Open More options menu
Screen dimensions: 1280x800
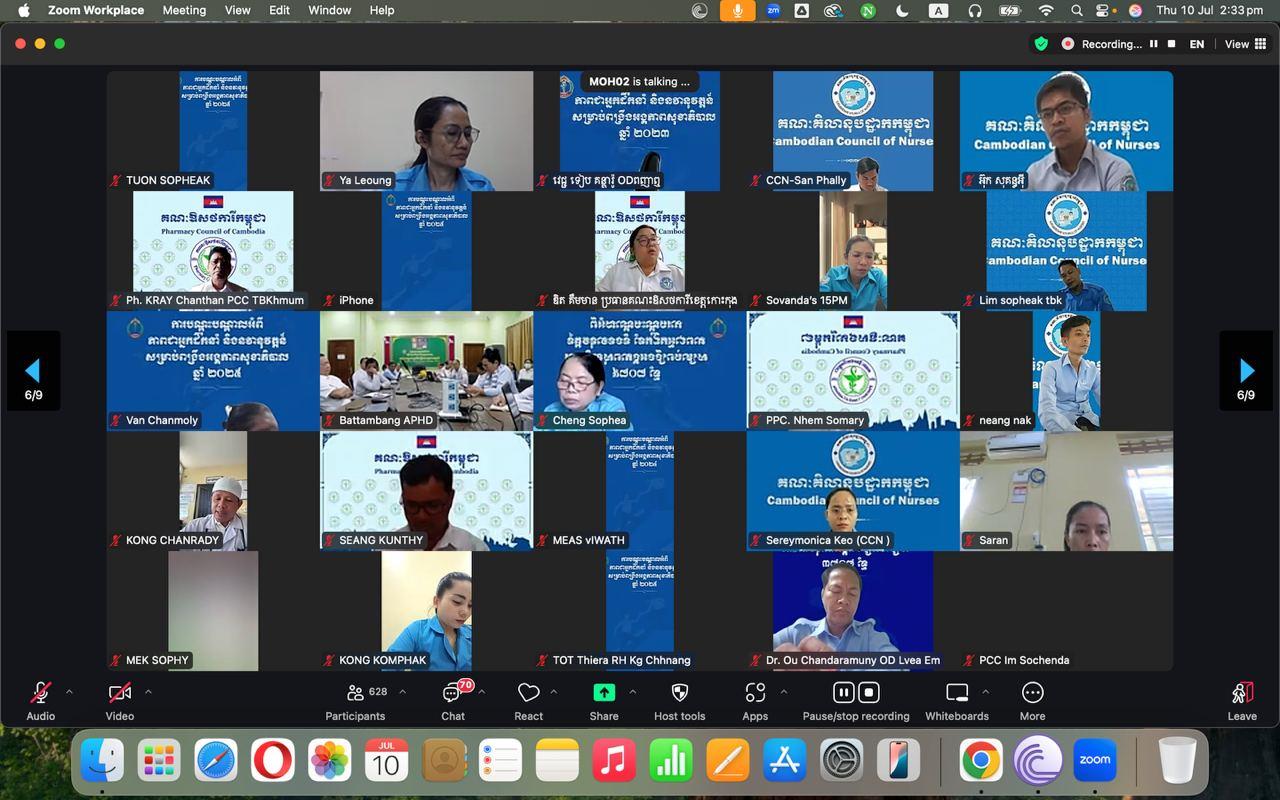1032,700
